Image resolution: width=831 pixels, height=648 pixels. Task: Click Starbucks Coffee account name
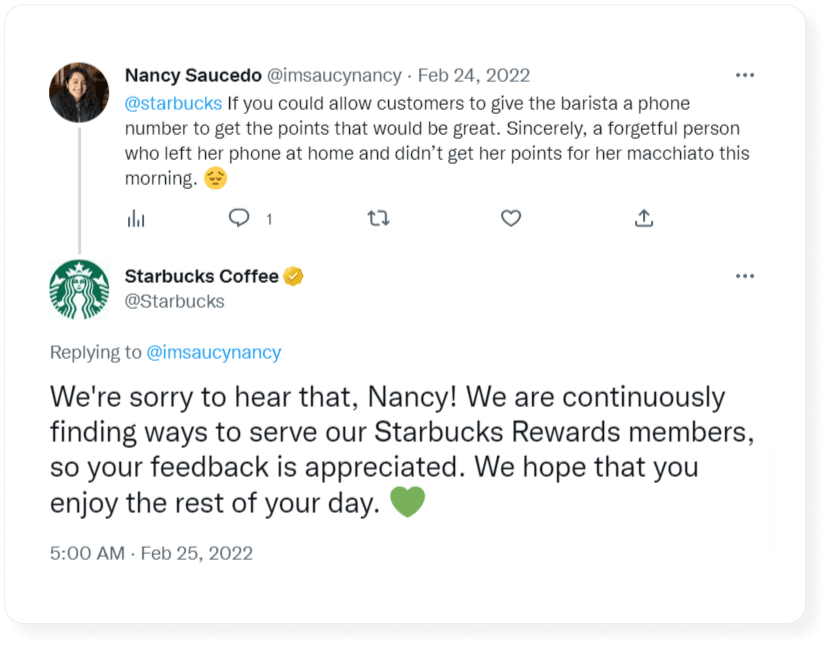tap(201, 277)
